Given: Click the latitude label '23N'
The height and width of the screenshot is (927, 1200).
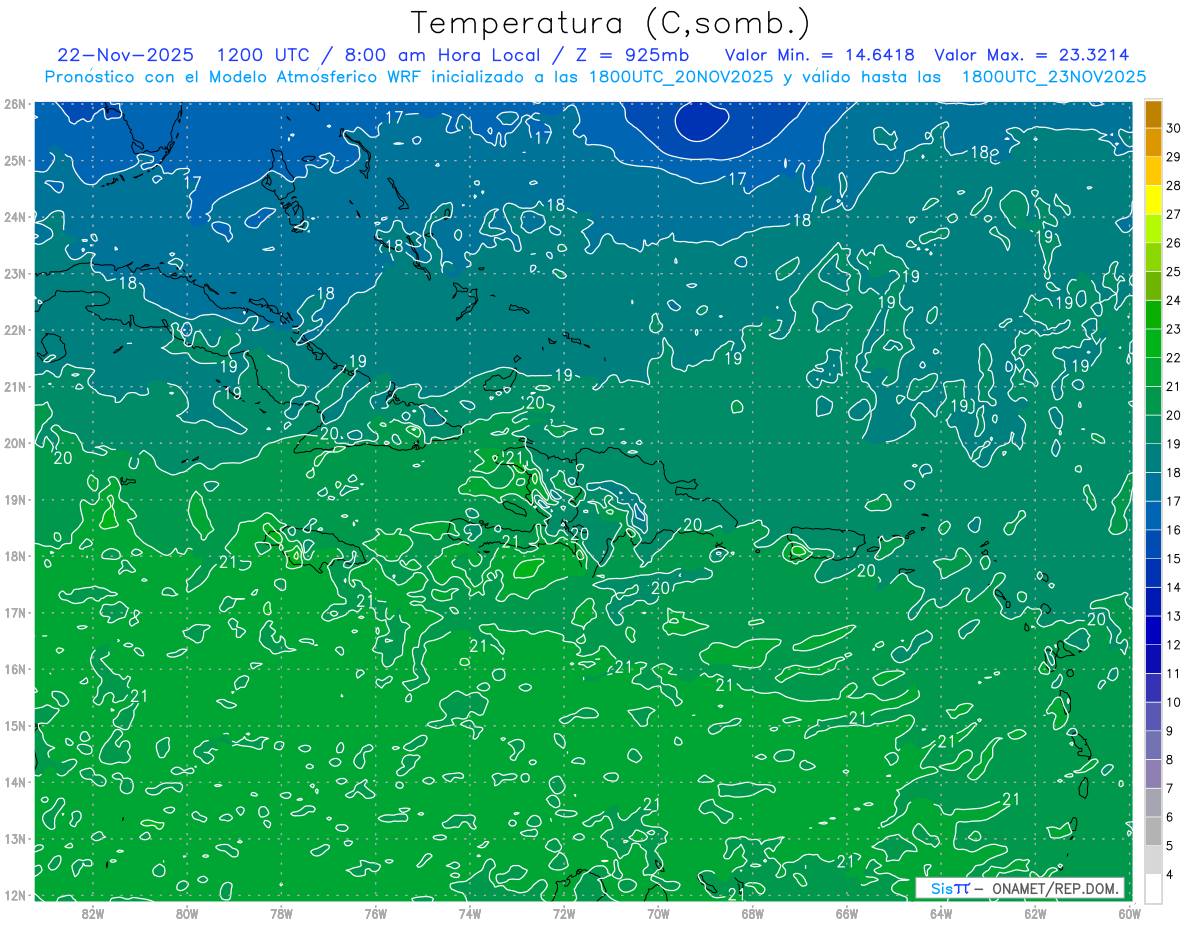Looking at the screenshot, I should (14, 273).
